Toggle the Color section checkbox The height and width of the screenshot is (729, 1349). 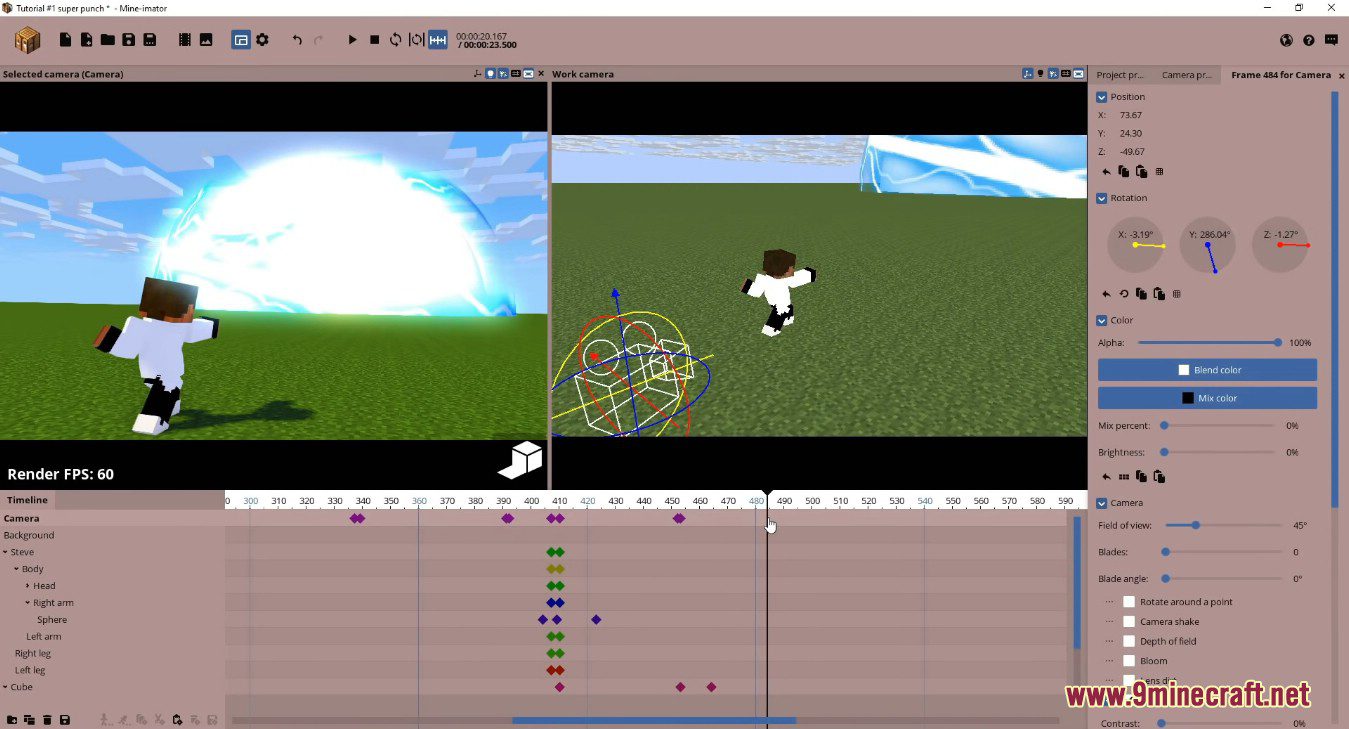coord(1102,320)
